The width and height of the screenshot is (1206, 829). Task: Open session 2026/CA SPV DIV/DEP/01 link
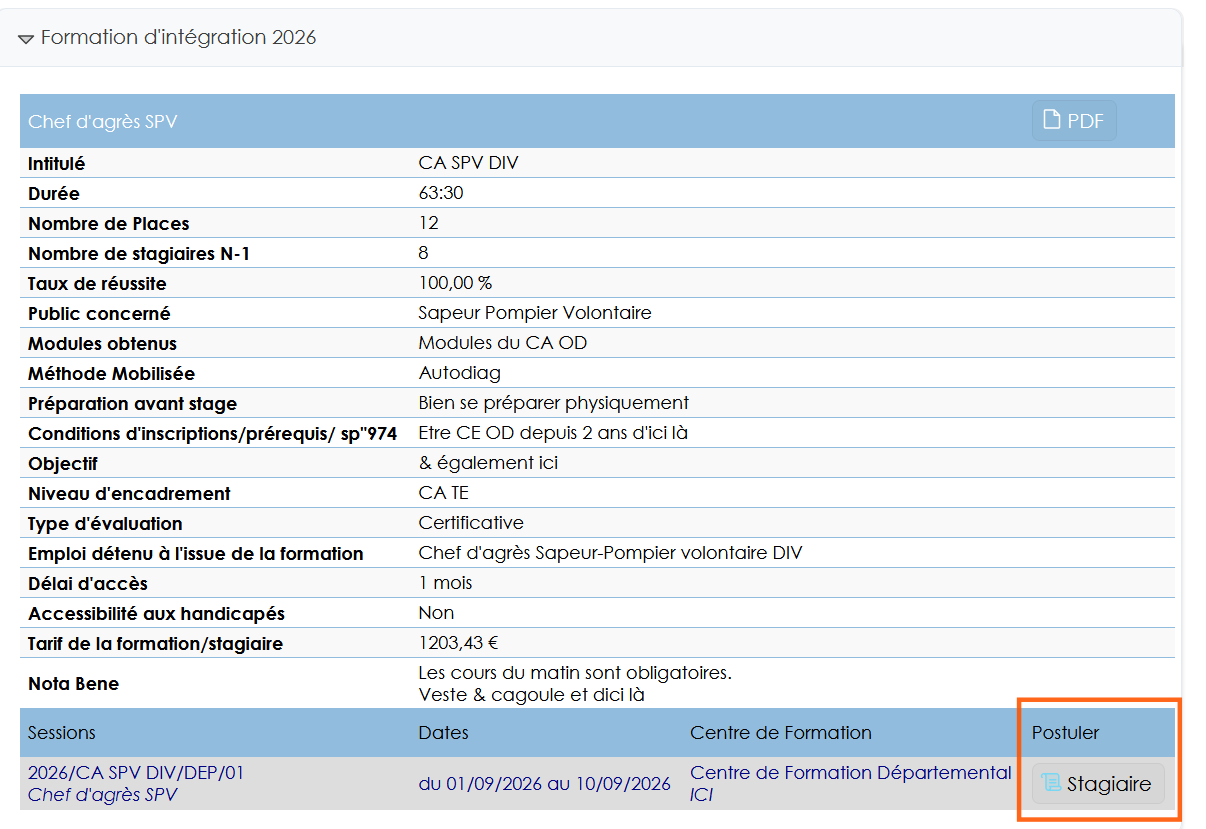[136, 773]
